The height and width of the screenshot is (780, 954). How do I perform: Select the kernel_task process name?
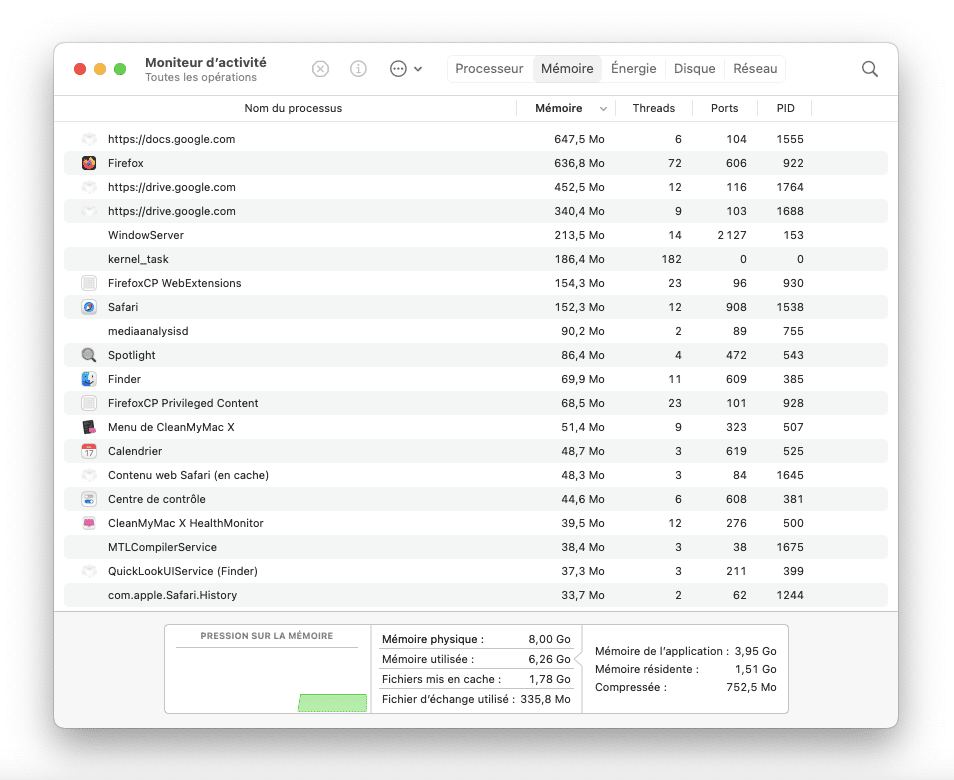(138, 259)
